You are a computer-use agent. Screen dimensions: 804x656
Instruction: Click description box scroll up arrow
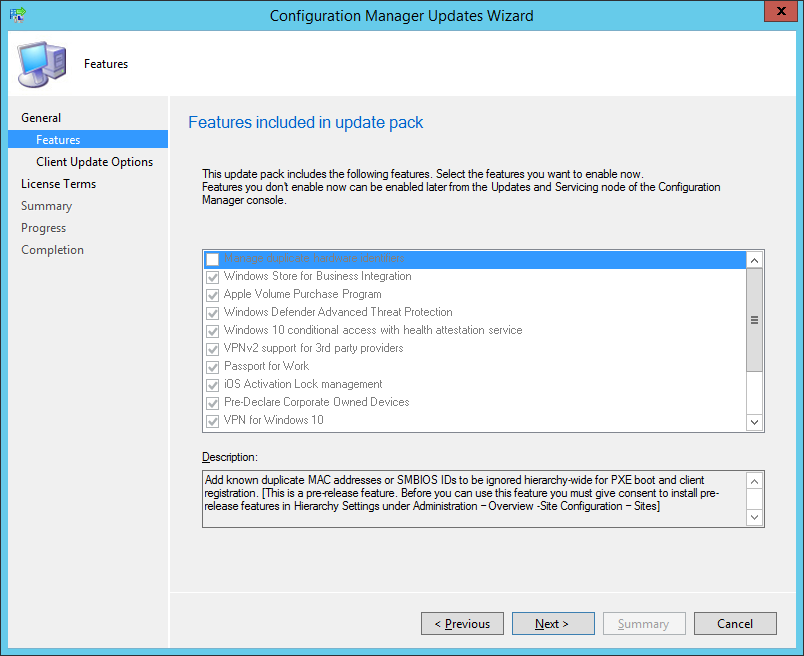(x=754, y=481)
